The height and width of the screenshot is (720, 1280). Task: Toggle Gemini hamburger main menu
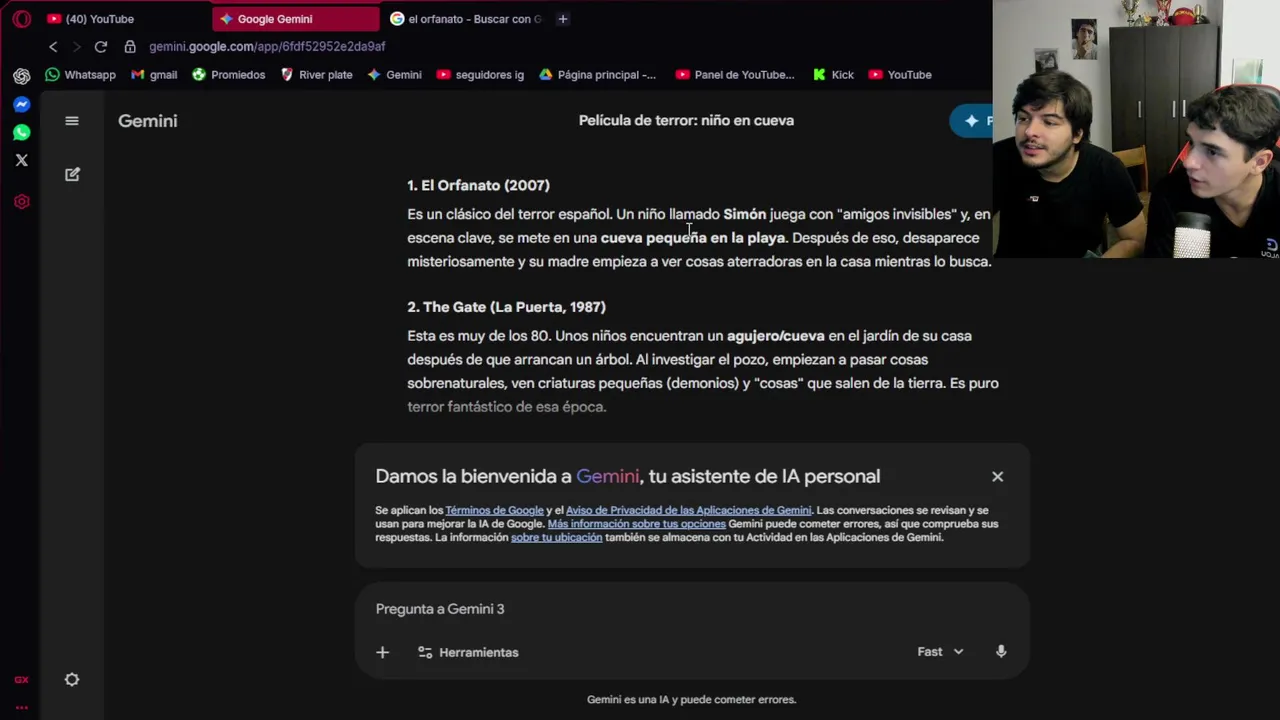(72, 121)
